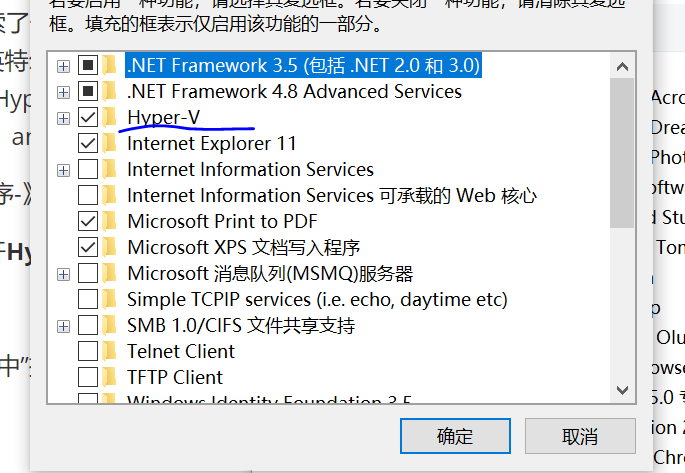The image size is (685, 473).
Task: Expand the Internet Information Services node
Action: point(64,170)
